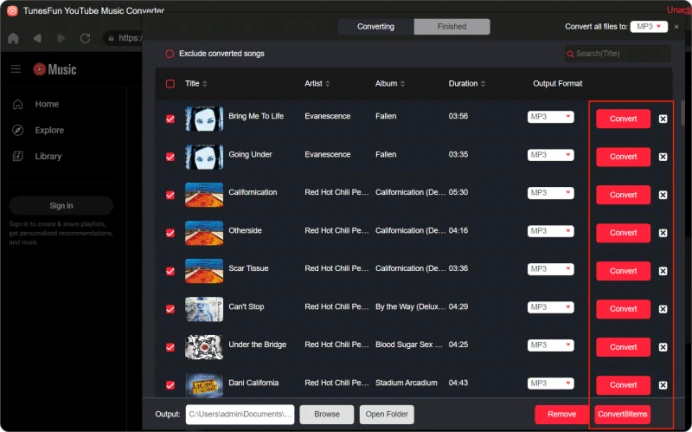Click the Search(Title) input field

pos(618,54)
